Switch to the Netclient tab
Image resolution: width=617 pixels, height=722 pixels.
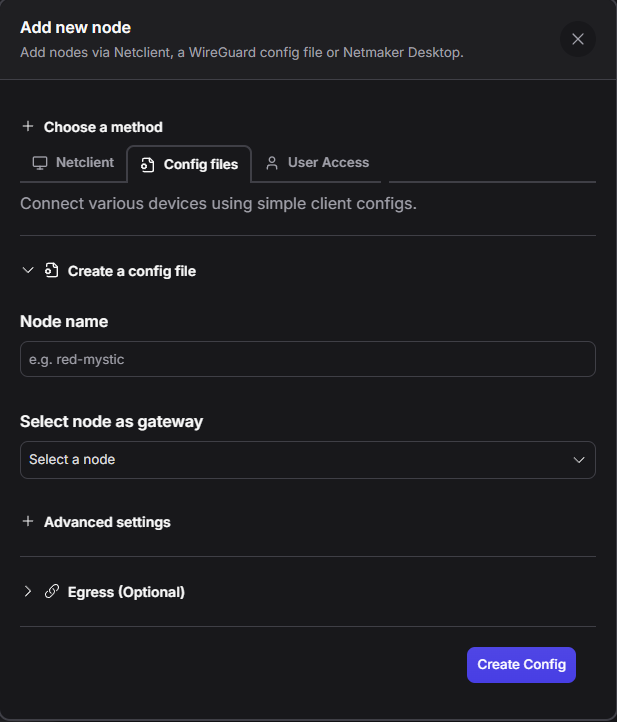tap(84, 163)
